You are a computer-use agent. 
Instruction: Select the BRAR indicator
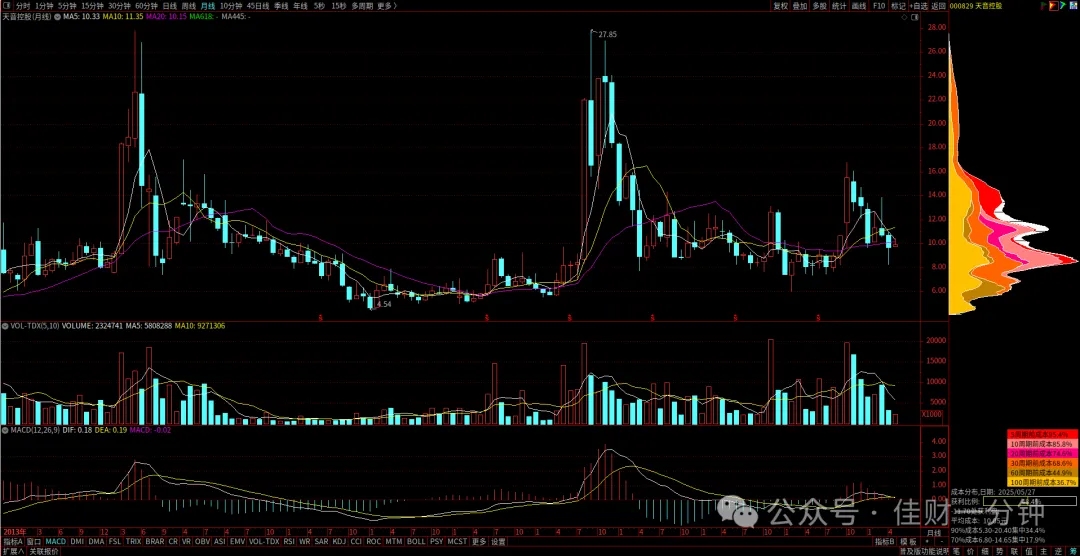pyautogui.click(x=155, y=542)
